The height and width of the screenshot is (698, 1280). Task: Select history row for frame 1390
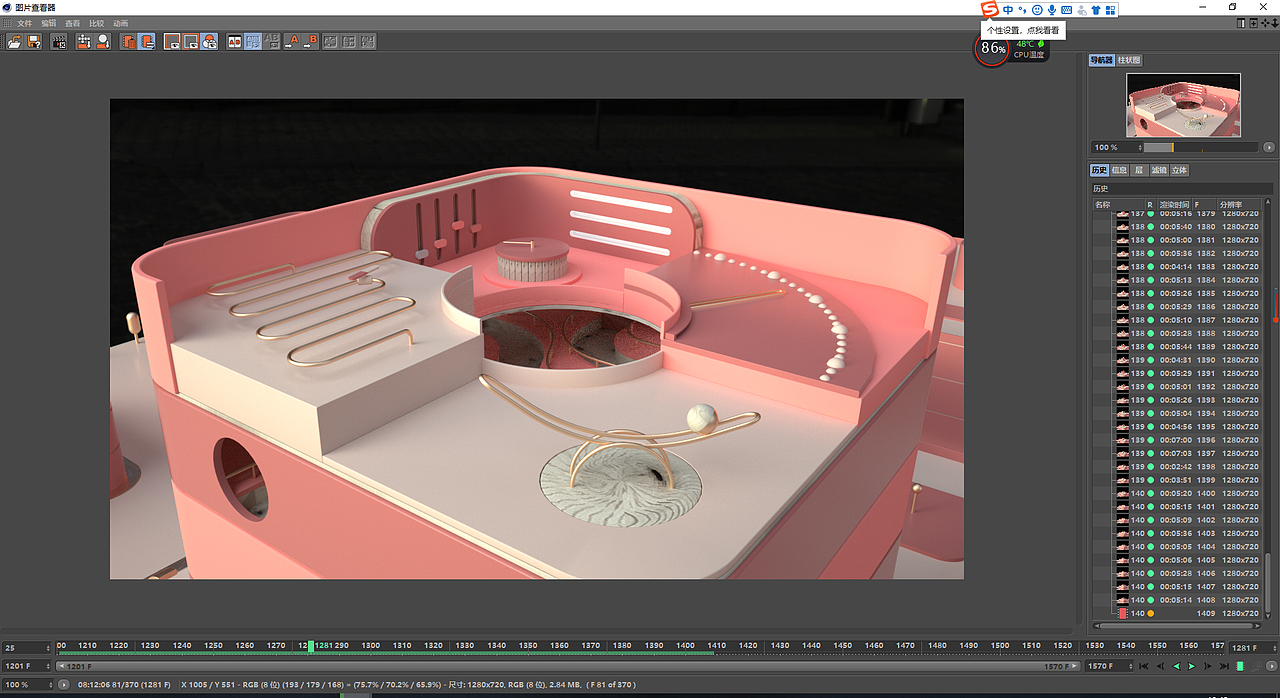pyautogui.click(x=1176, y=360)
